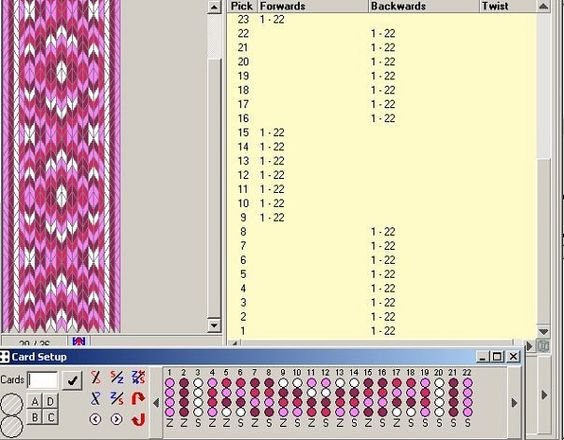Click the red rotate-forward arrow icon
The height and width of the screenshot is (440, 564).
(138, 398)
